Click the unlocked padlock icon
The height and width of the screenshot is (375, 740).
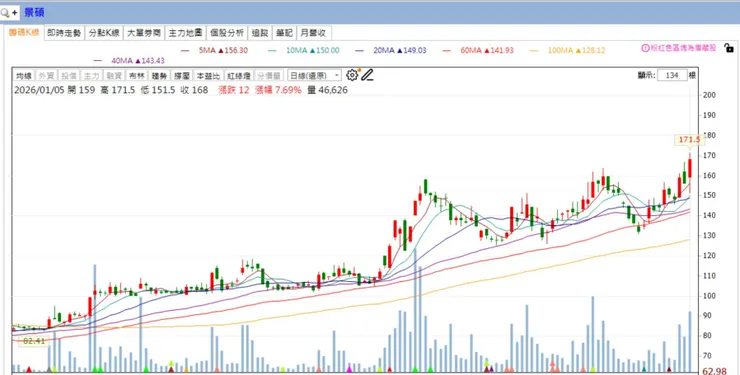729,48
